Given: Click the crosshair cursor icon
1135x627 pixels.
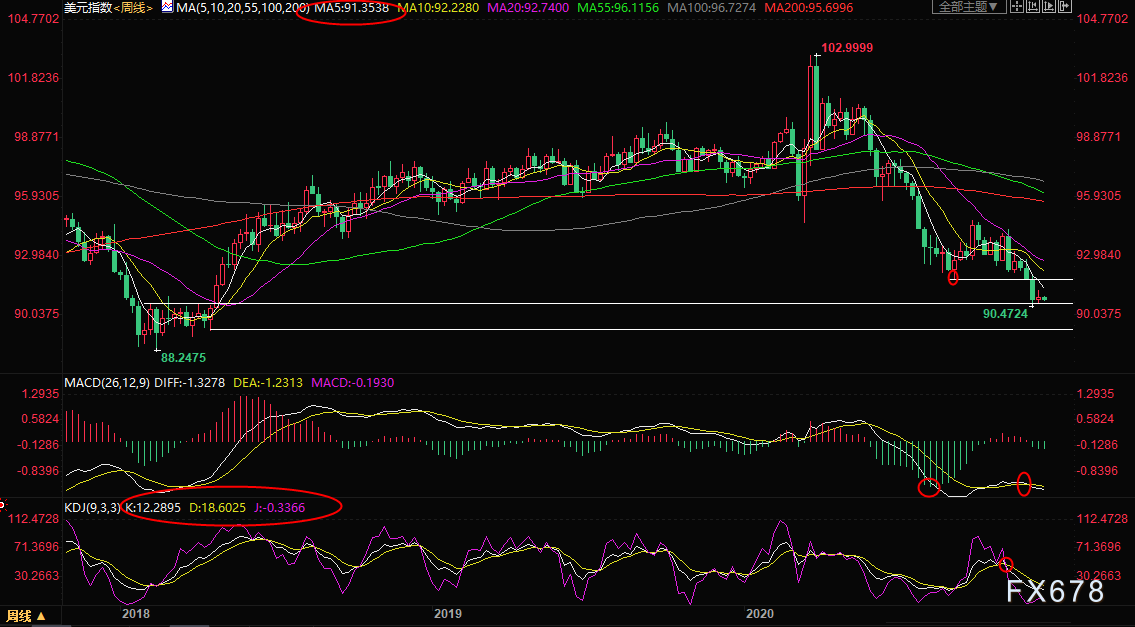Looking at the screenshot, I should click(x=1017, y=7).
